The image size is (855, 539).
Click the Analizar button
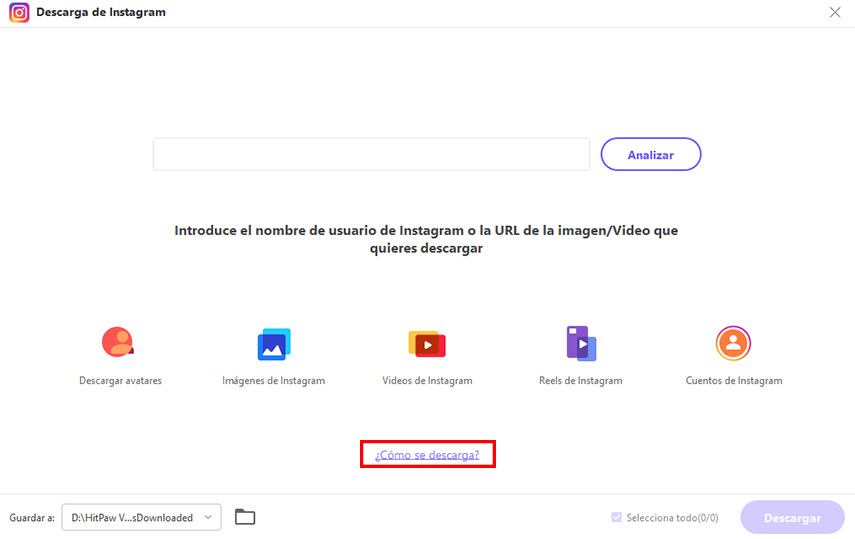[x=651, y=154]
